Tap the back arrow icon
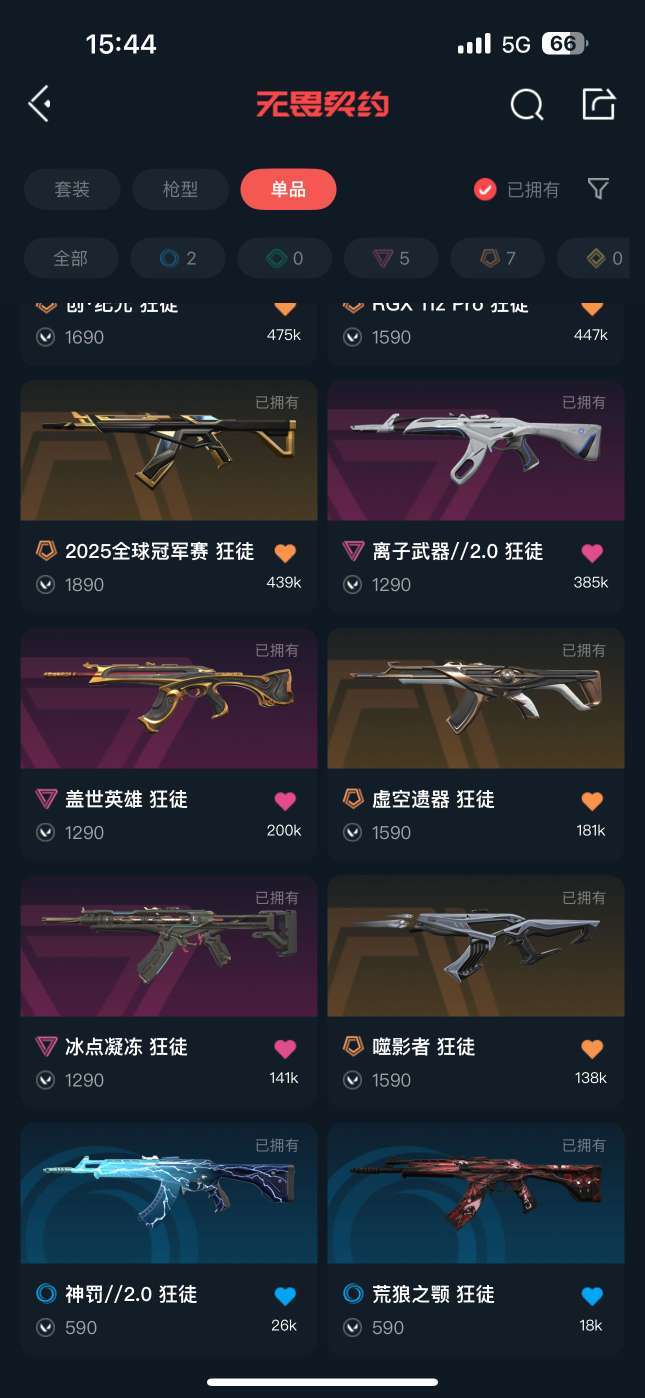Screen dimensions: 645x1398 tap(39, 104)
